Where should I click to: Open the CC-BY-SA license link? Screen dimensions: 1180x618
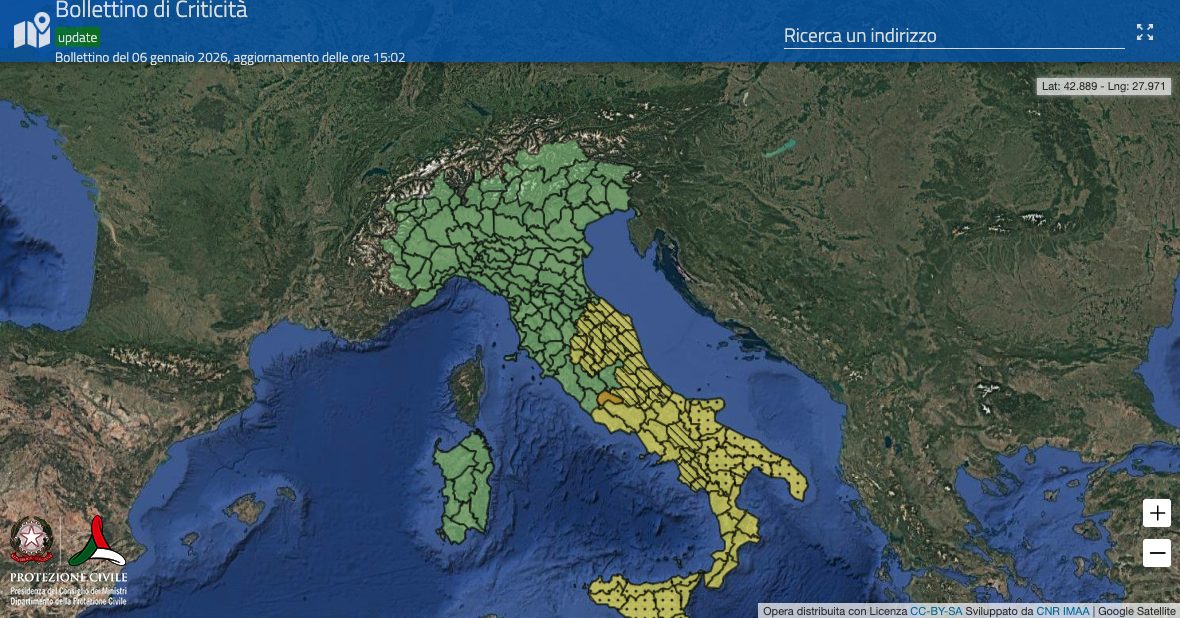click(x=936, y=611)
